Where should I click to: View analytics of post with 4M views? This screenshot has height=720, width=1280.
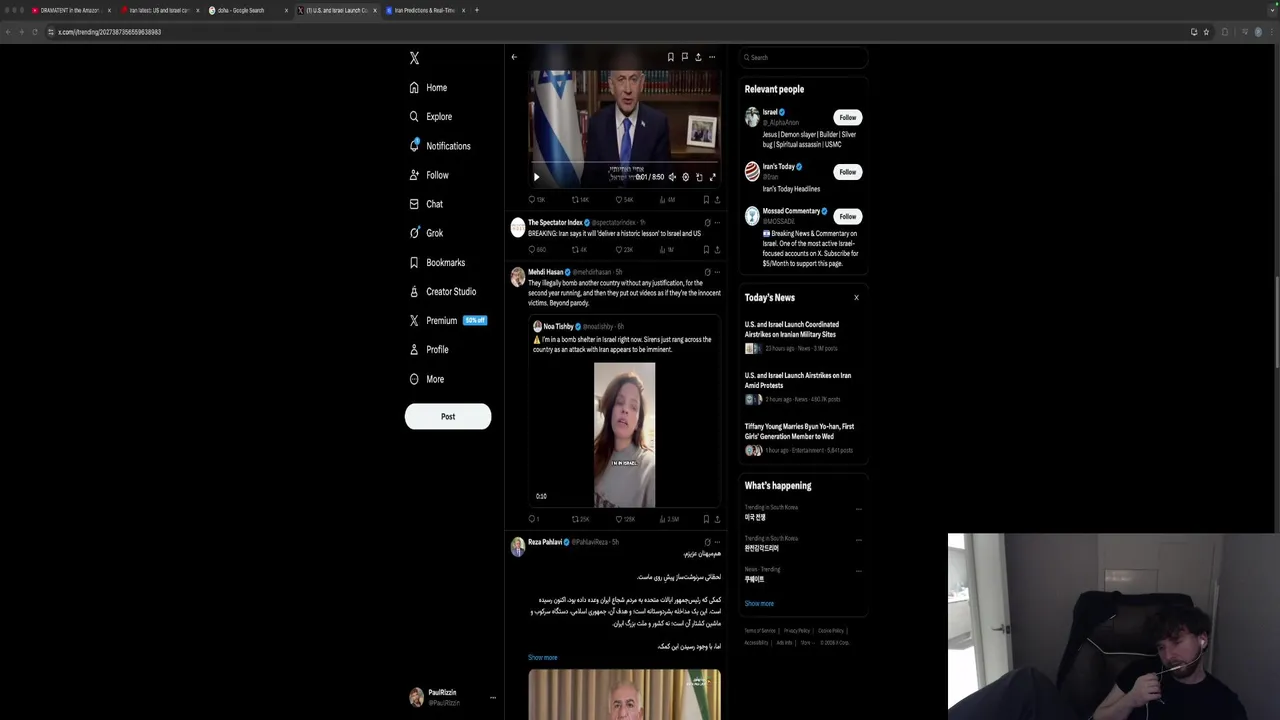point(666,200)
